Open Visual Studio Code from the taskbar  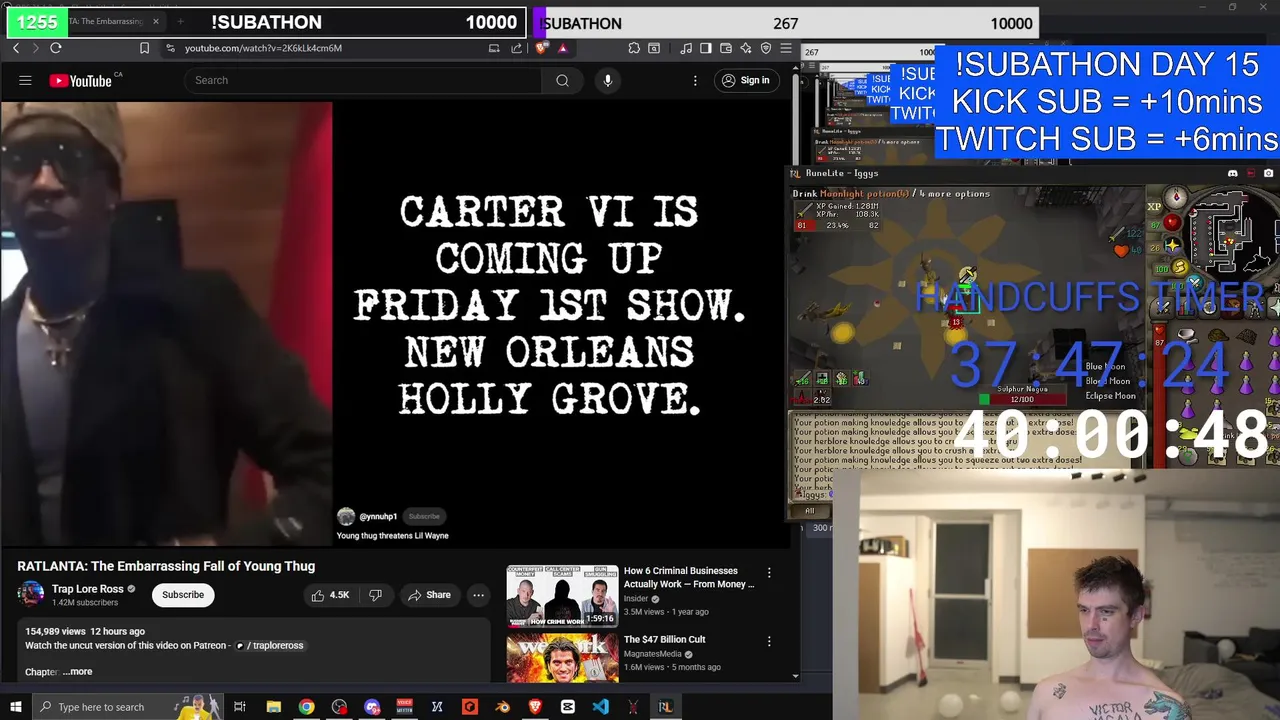pyautogui.click(x=600, y=707)
